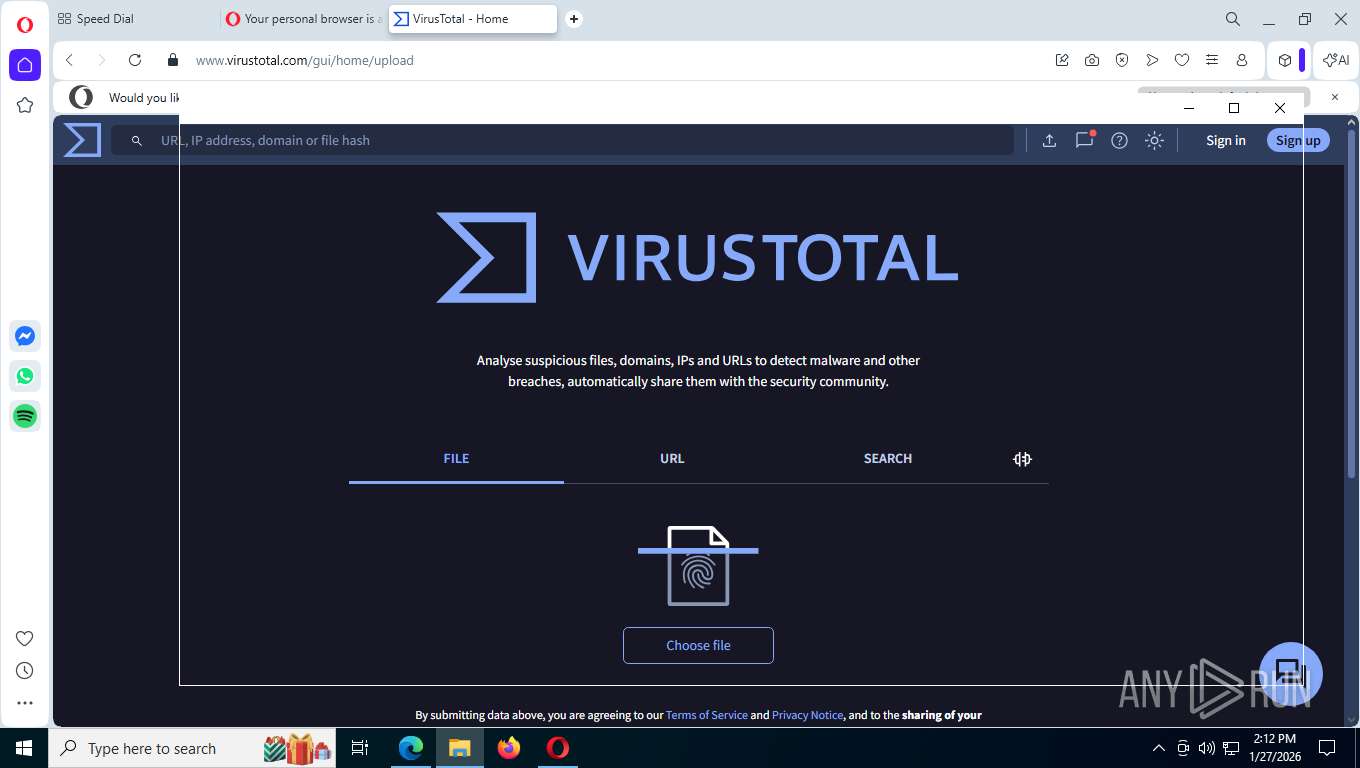
Task: Launch Microsoft Edge from taskbar
Action: point(411,748)
